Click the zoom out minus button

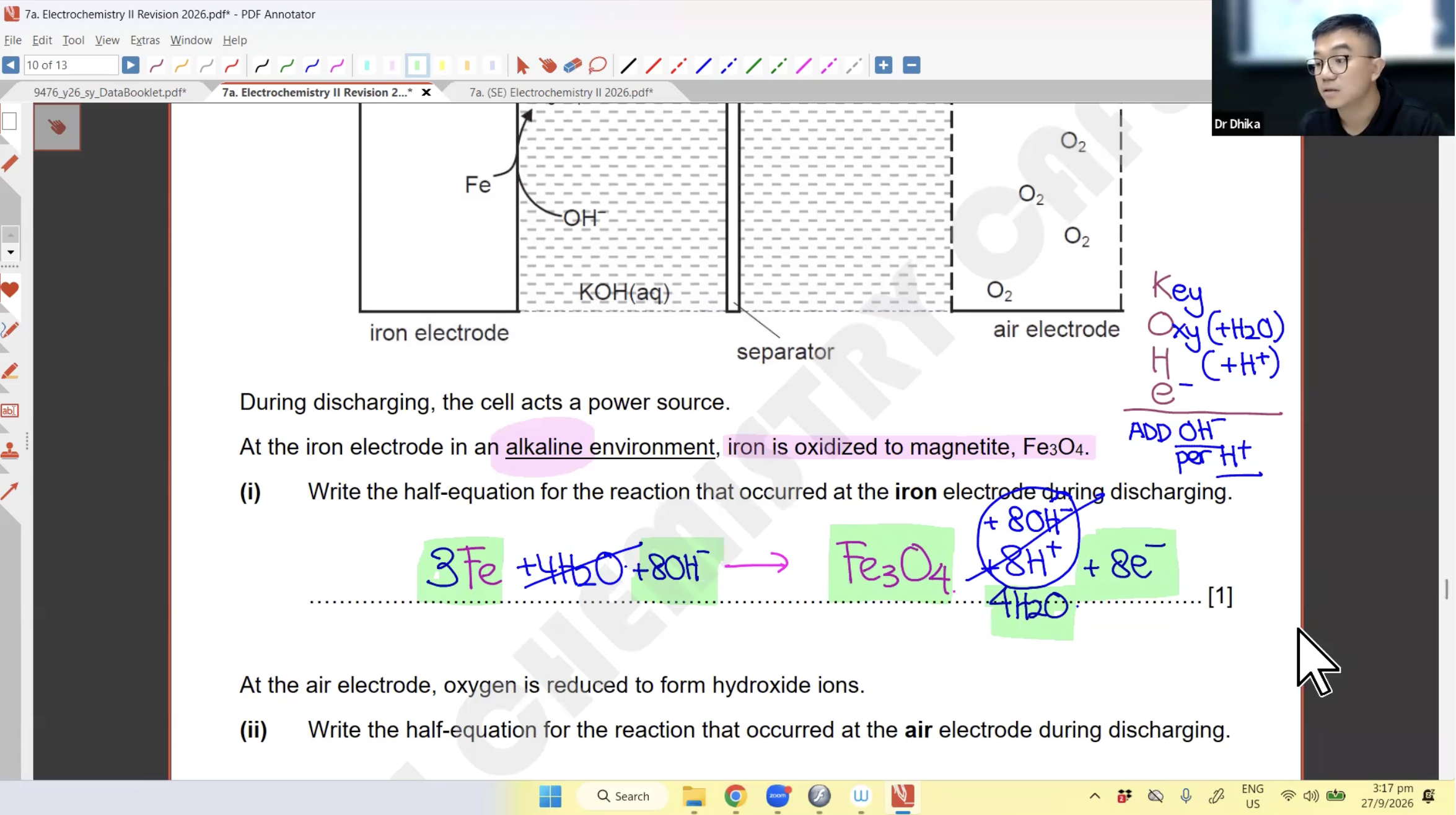coord(911,65)
